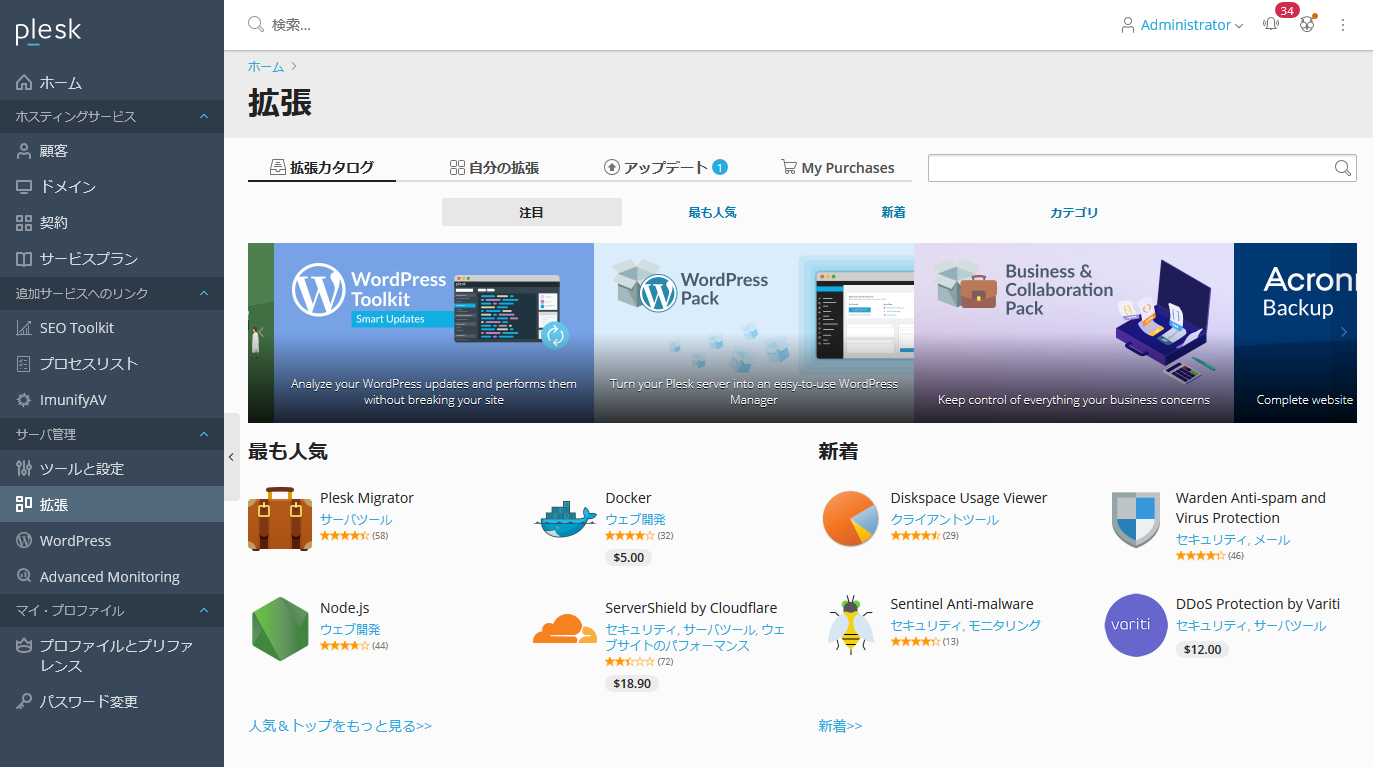Click the Docker whale icon
This screenshot has height=767, width=1373.
coord(566,519)
